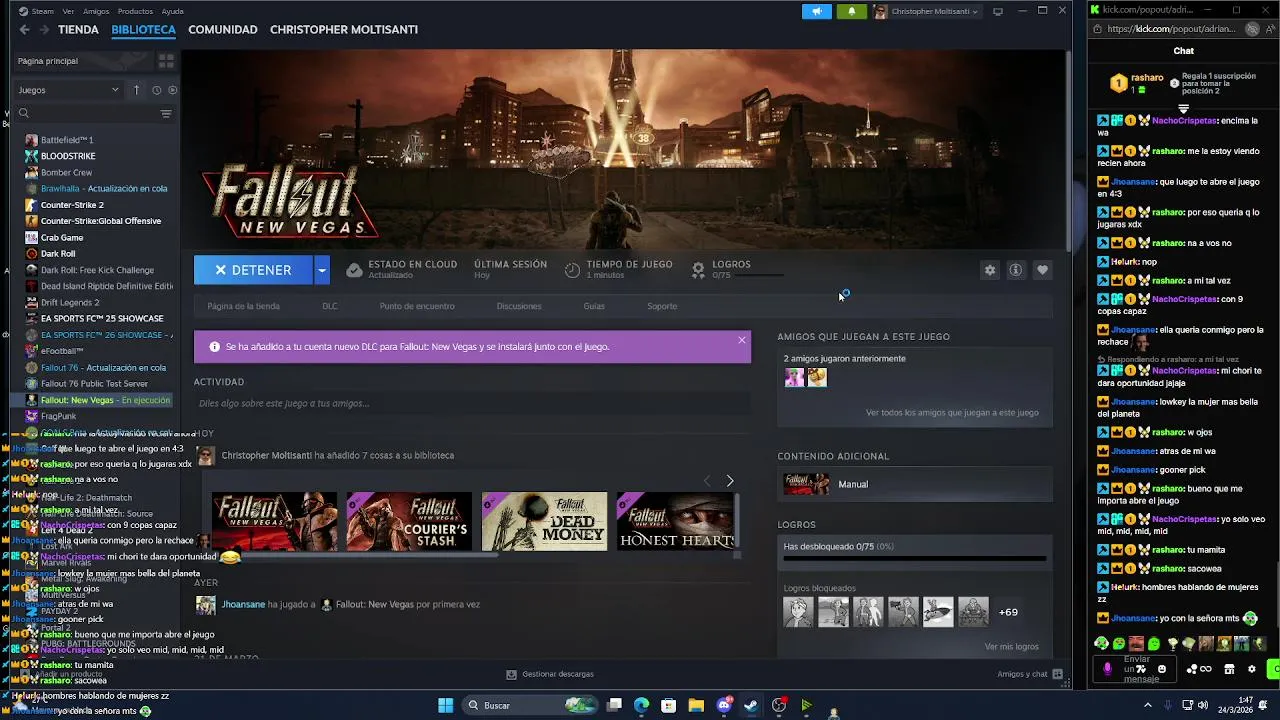Screen dimensions: 1280x720
Task: Open the DLC tab for the game
Action: click(330, 306)
